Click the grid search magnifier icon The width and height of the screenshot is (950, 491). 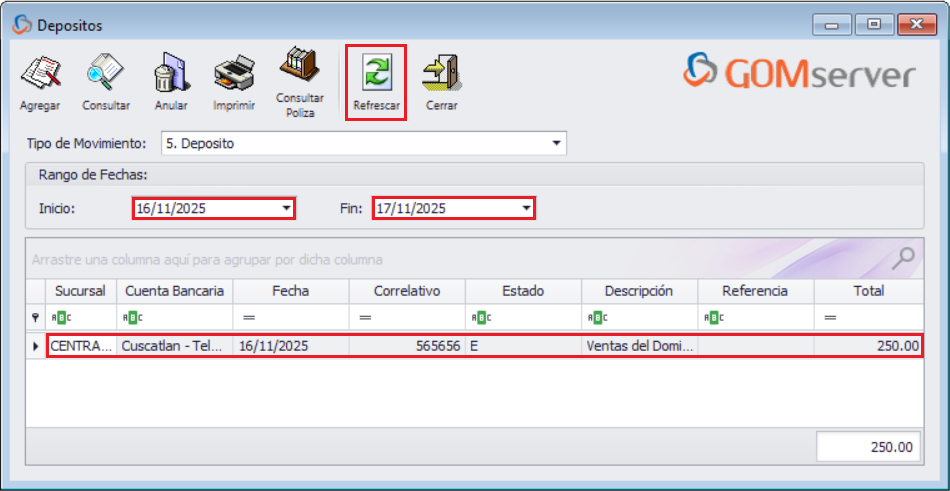[x=903, y=259]
